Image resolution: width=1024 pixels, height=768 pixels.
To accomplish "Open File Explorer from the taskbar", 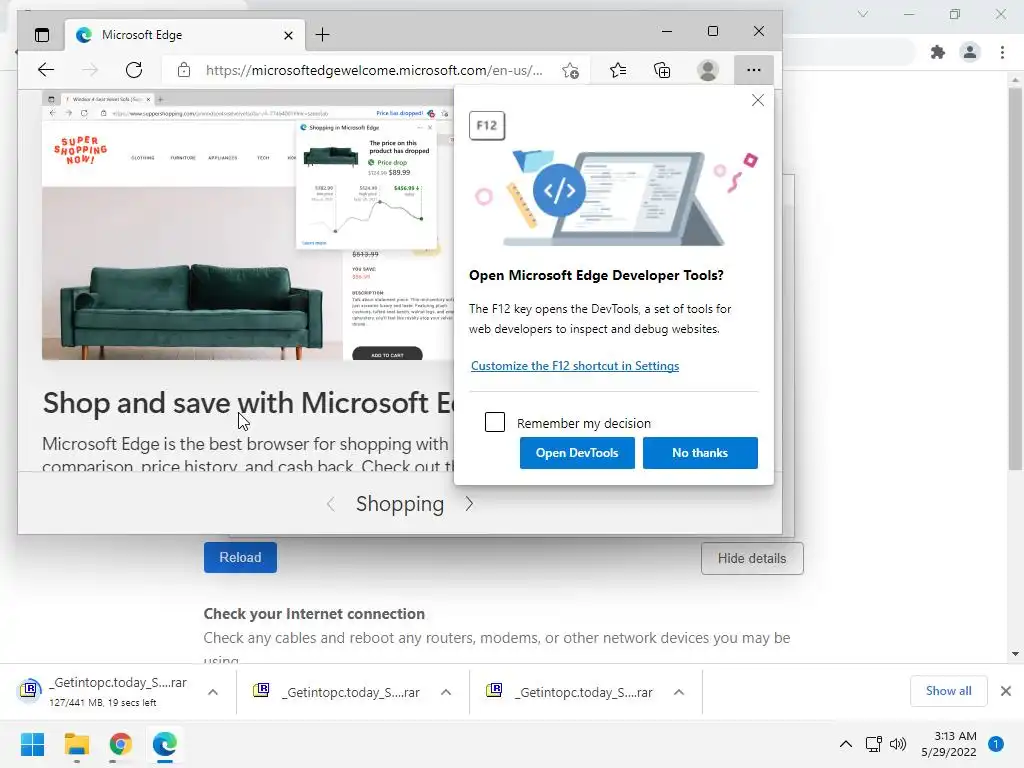I will pyautogui.click(x=76, y=744).
